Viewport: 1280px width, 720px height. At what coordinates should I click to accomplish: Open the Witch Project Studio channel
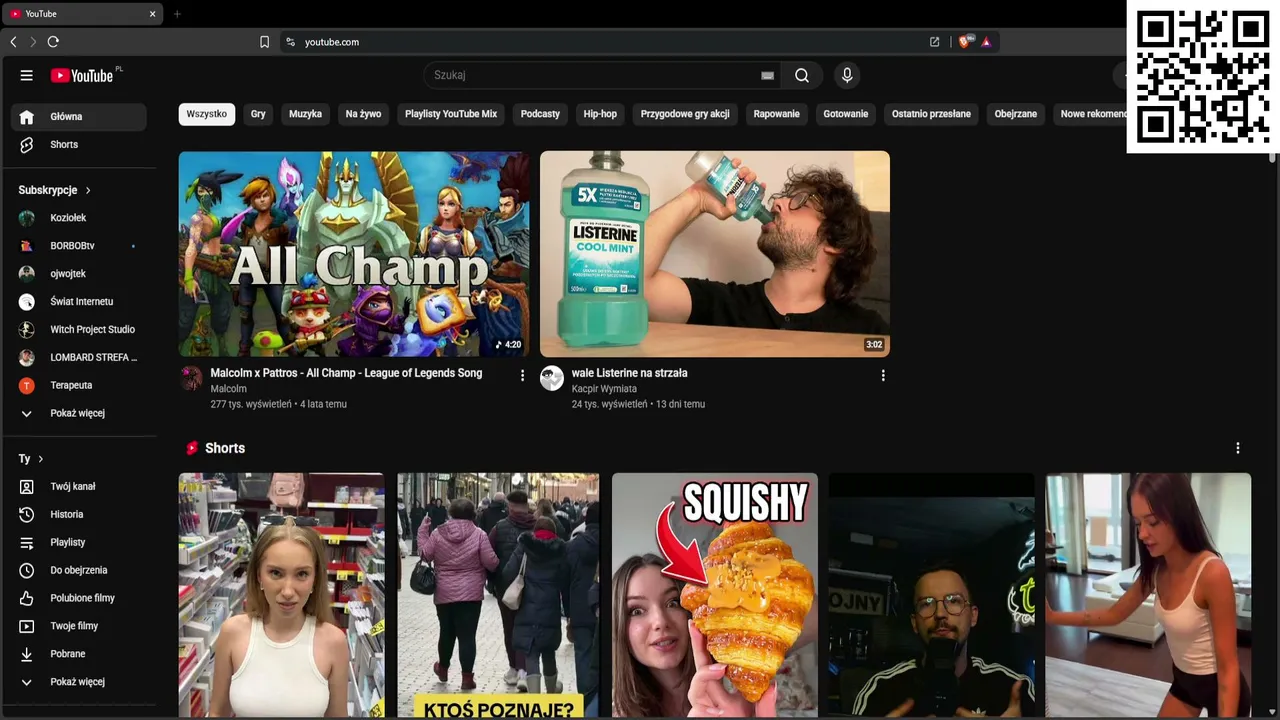click(79, 329)
